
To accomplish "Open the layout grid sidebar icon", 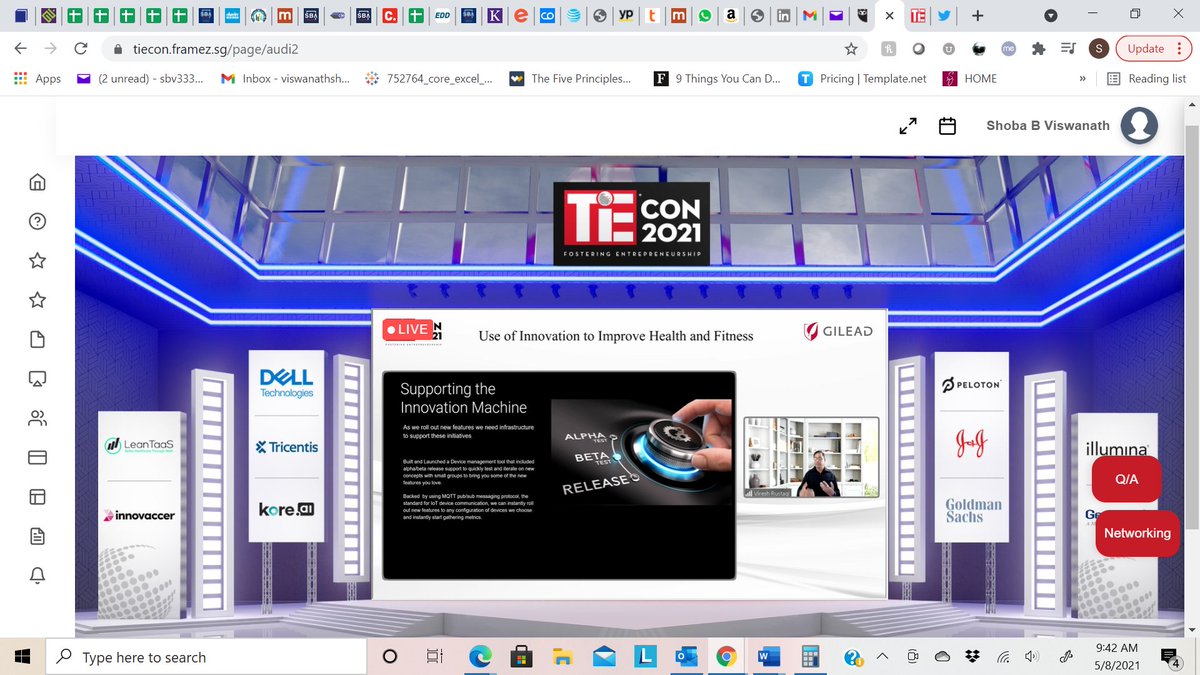I will pyautogui.click(x=37, y=497).
